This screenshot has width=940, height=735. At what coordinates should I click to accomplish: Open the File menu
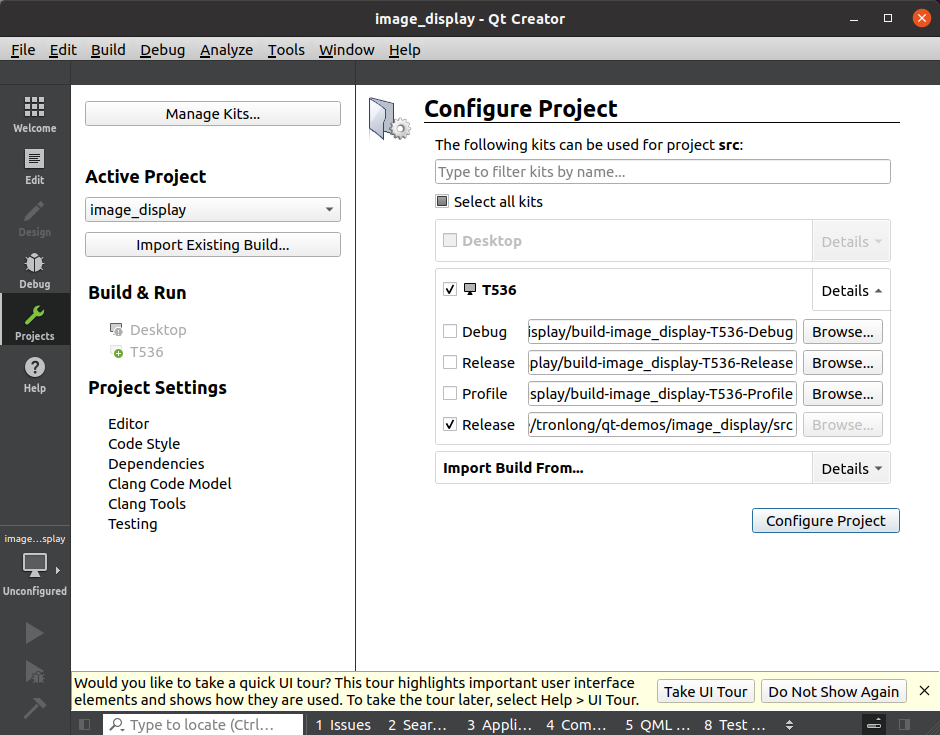23,50
